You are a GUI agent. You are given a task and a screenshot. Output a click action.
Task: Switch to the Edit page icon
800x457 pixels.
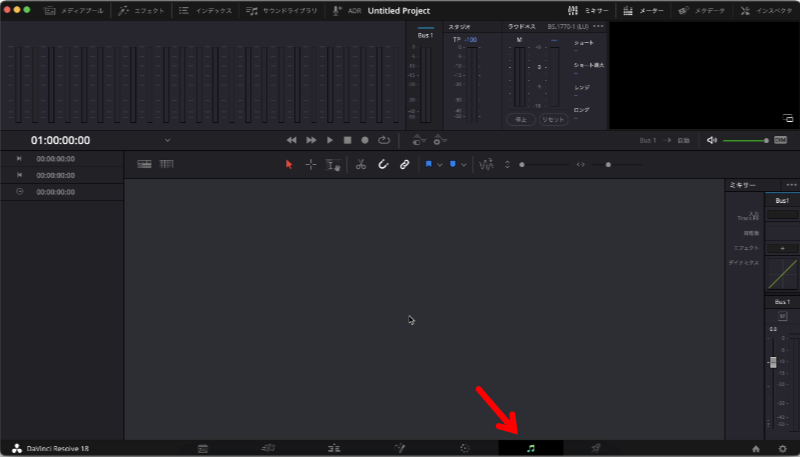point(334,448)
